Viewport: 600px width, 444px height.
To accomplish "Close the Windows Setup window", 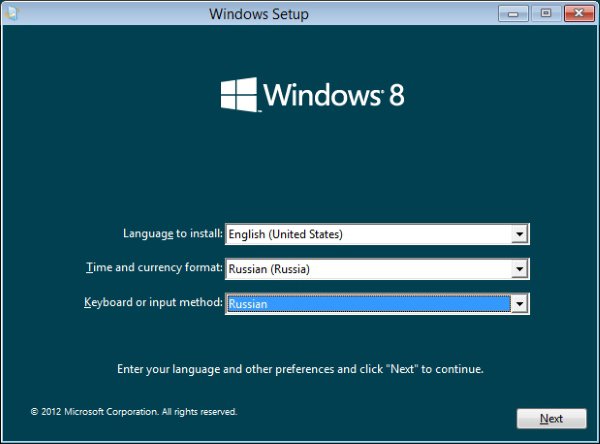I will pos(576,13).
